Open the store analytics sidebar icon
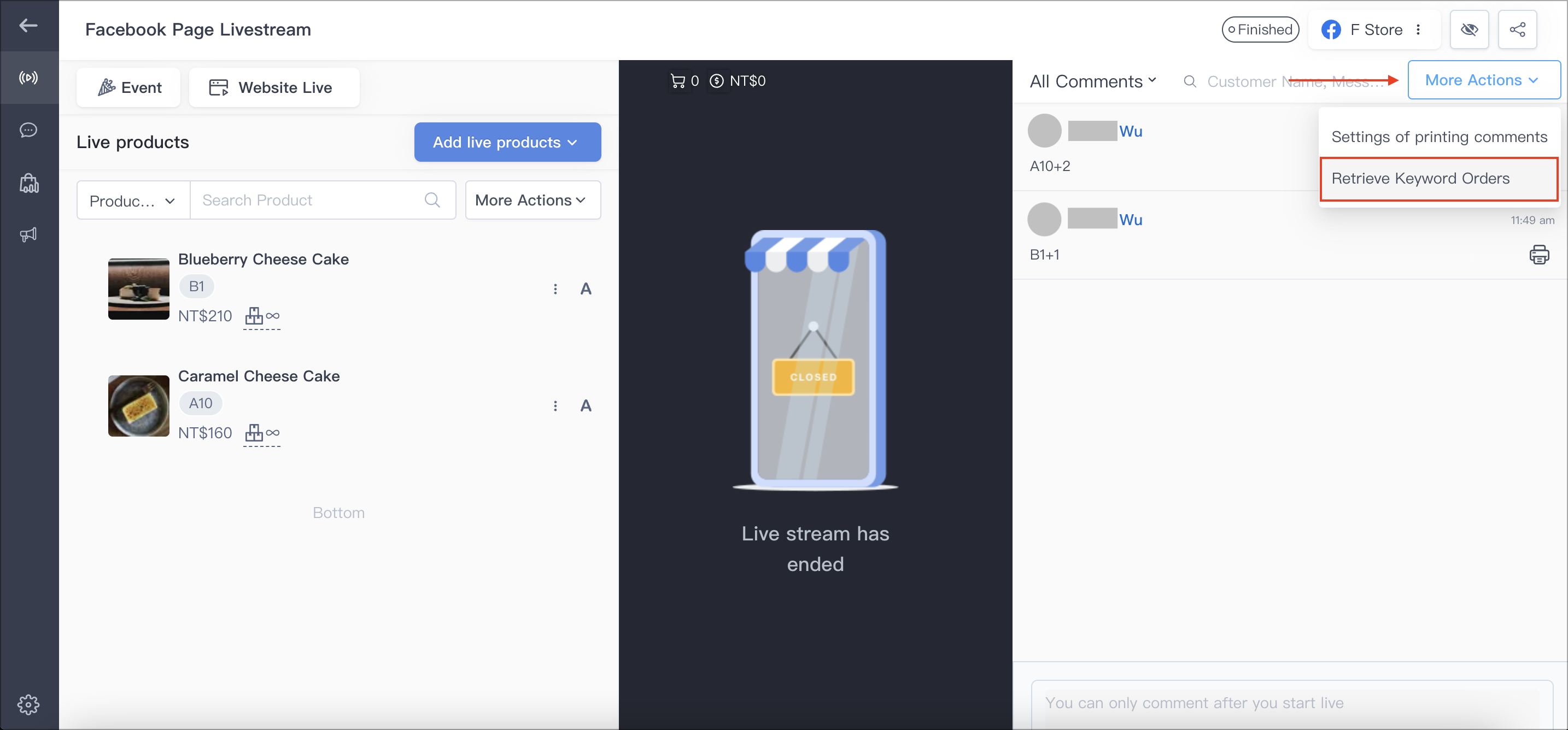The width and height of the screenshot is (1568, 730). [28, 183]
